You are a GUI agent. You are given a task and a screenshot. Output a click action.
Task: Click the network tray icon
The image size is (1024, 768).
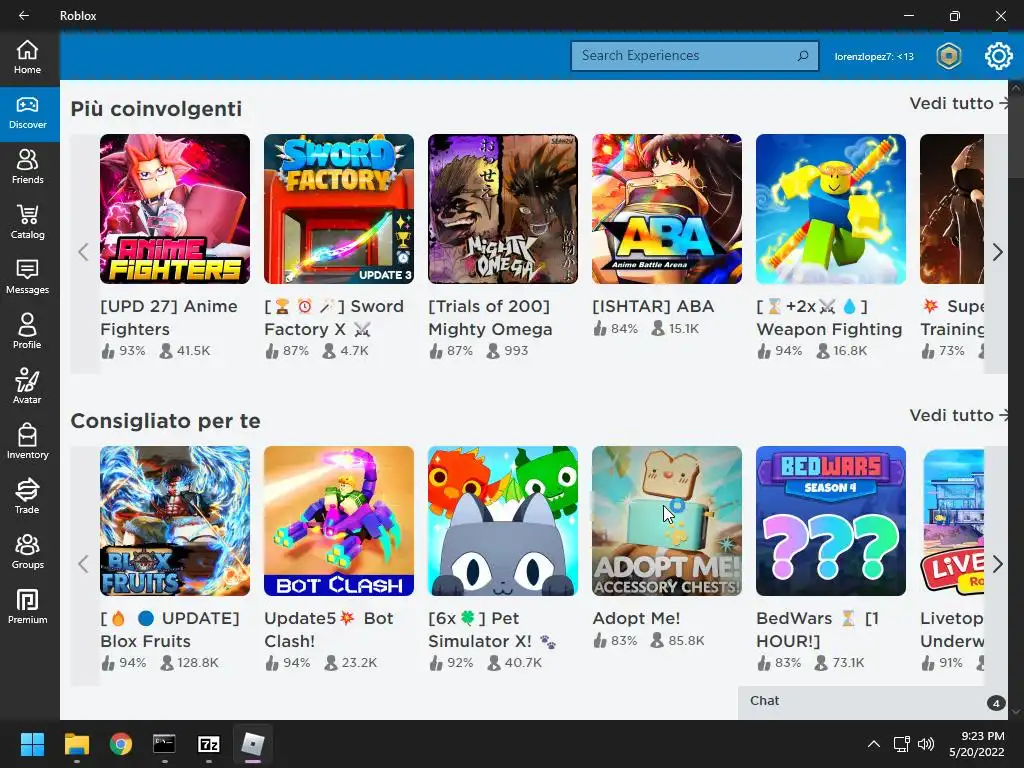click(x=901, y=744)
